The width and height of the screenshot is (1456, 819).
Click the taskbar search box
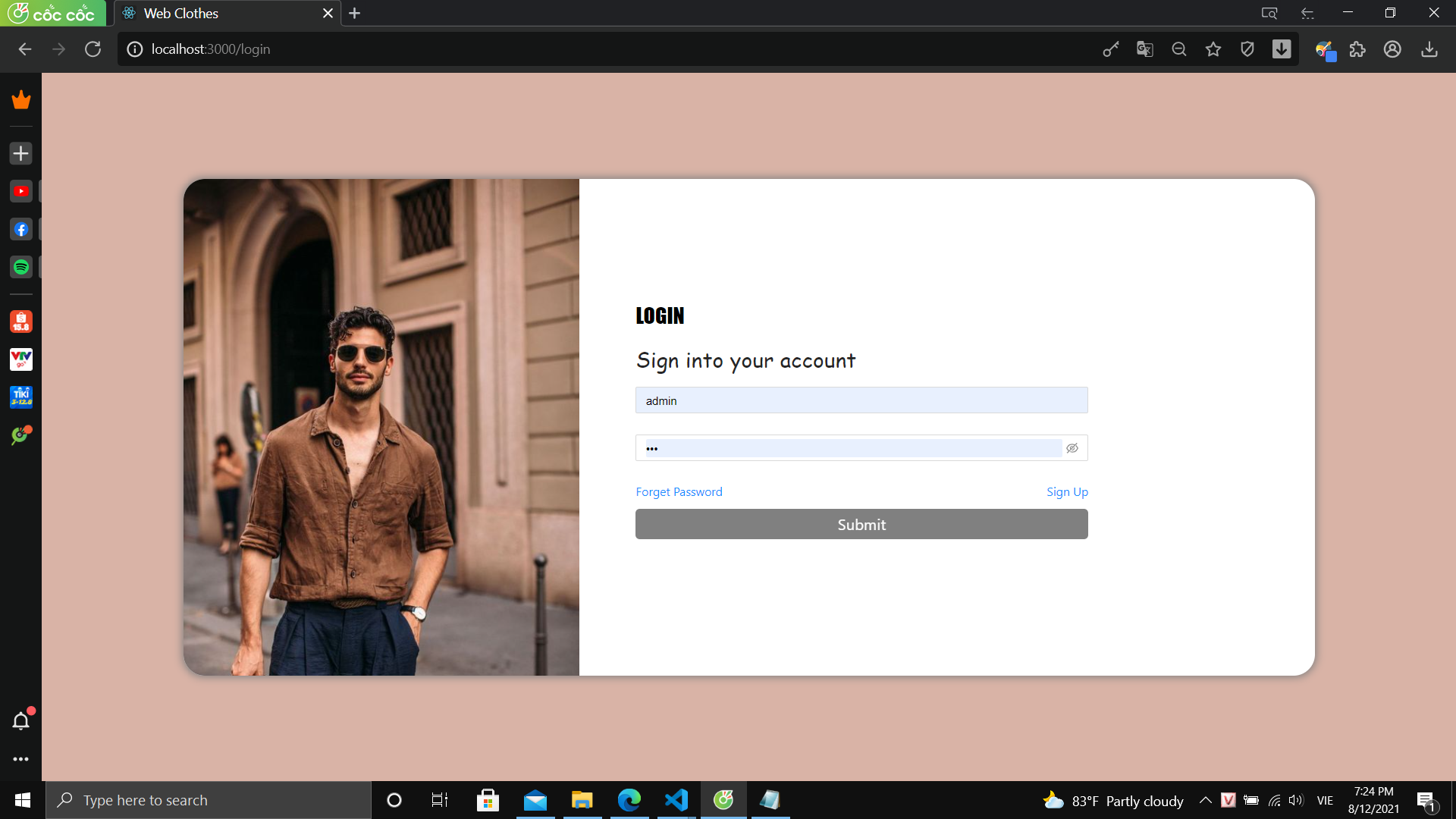[209, 800]
